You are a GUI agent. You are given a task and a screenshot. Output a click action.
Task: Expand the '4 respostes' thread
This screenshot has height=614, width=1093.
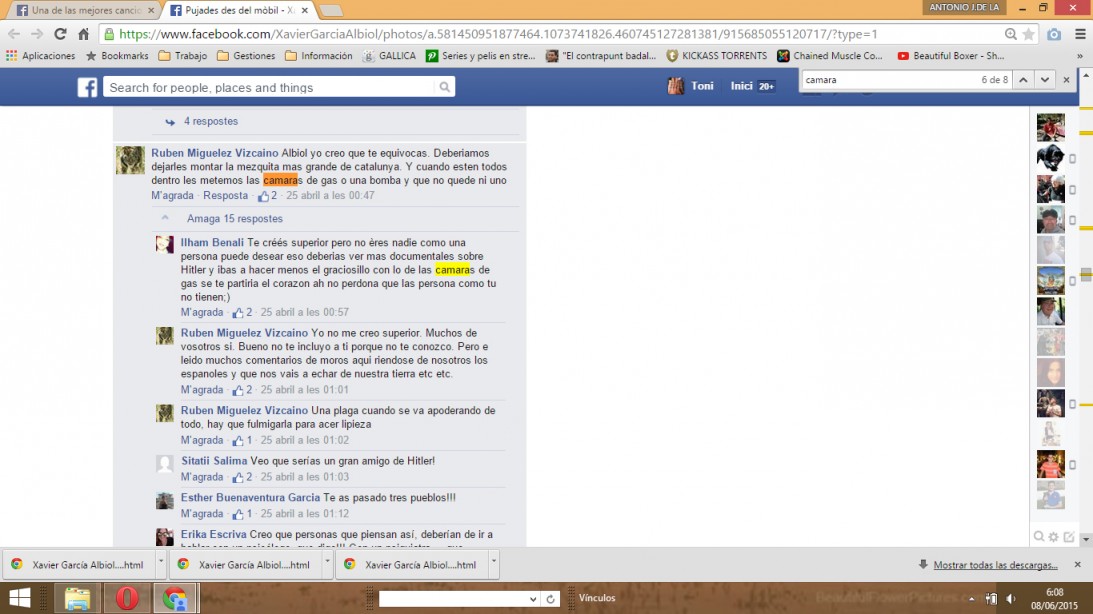pyautogui.click(x=210, y=121)
